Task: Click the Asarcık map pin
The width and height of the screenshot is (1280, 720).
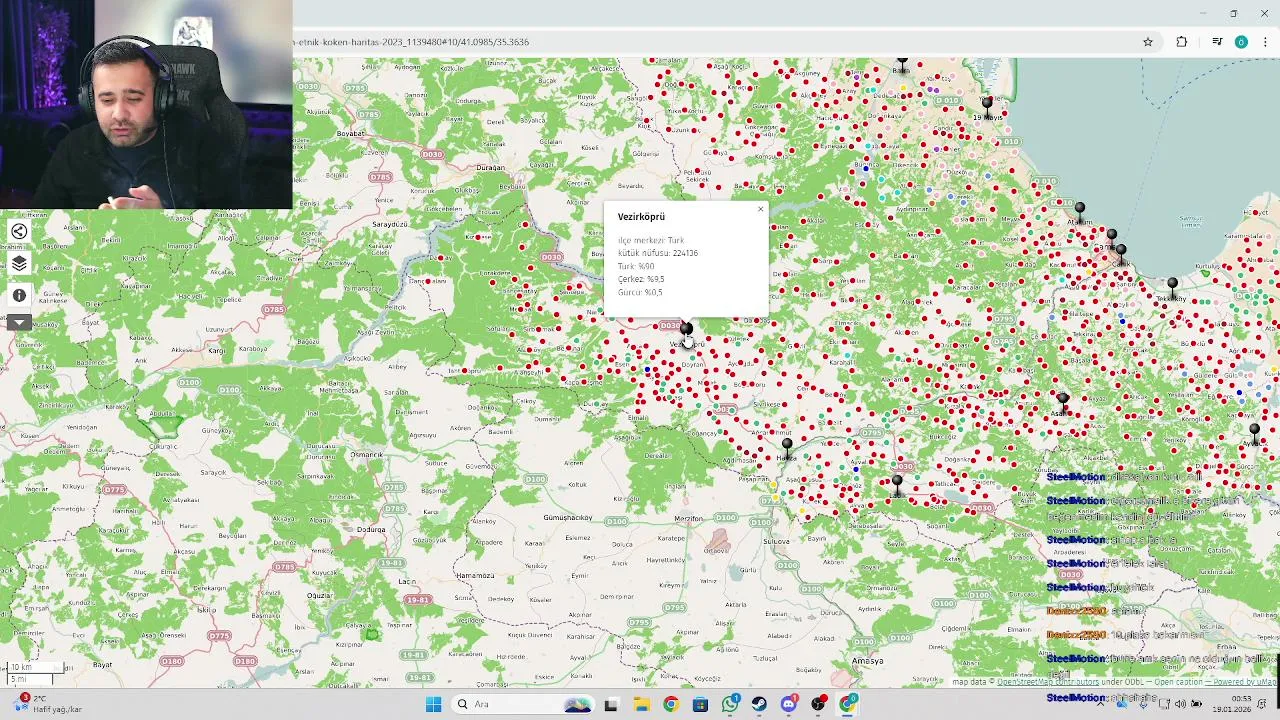Action: click(1062, 399)
